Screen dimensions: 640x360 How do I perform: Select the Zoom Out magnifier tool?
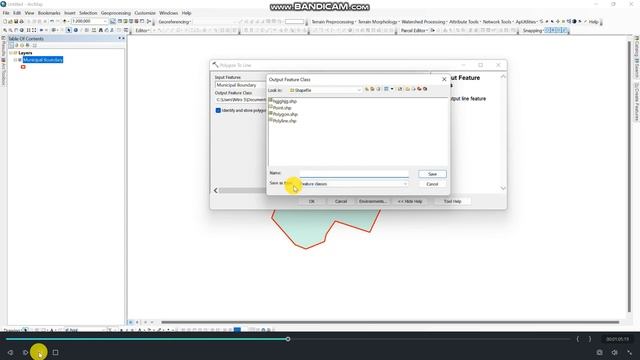[11, 30]
